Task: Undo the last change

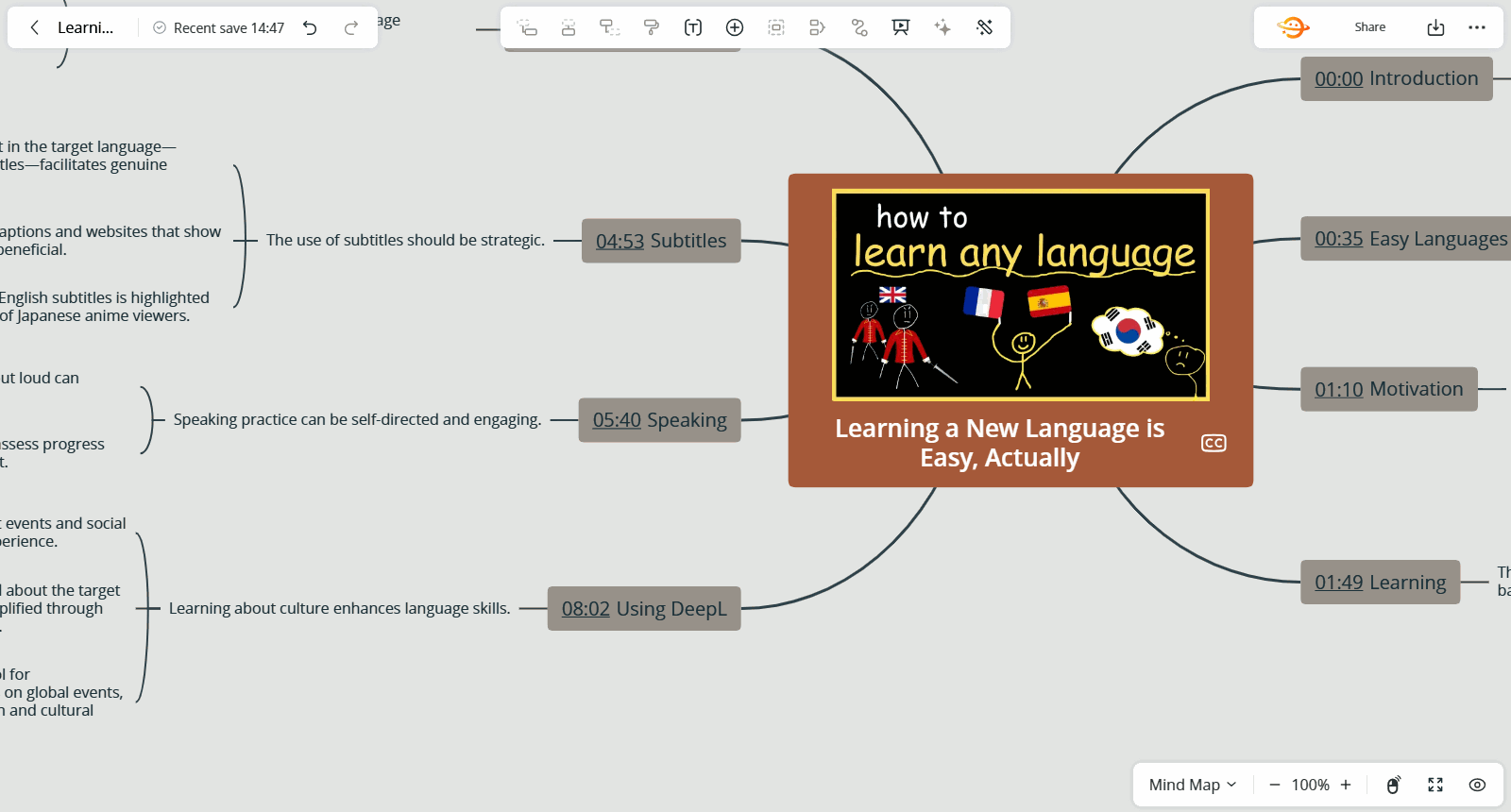Action: point(310,27)
